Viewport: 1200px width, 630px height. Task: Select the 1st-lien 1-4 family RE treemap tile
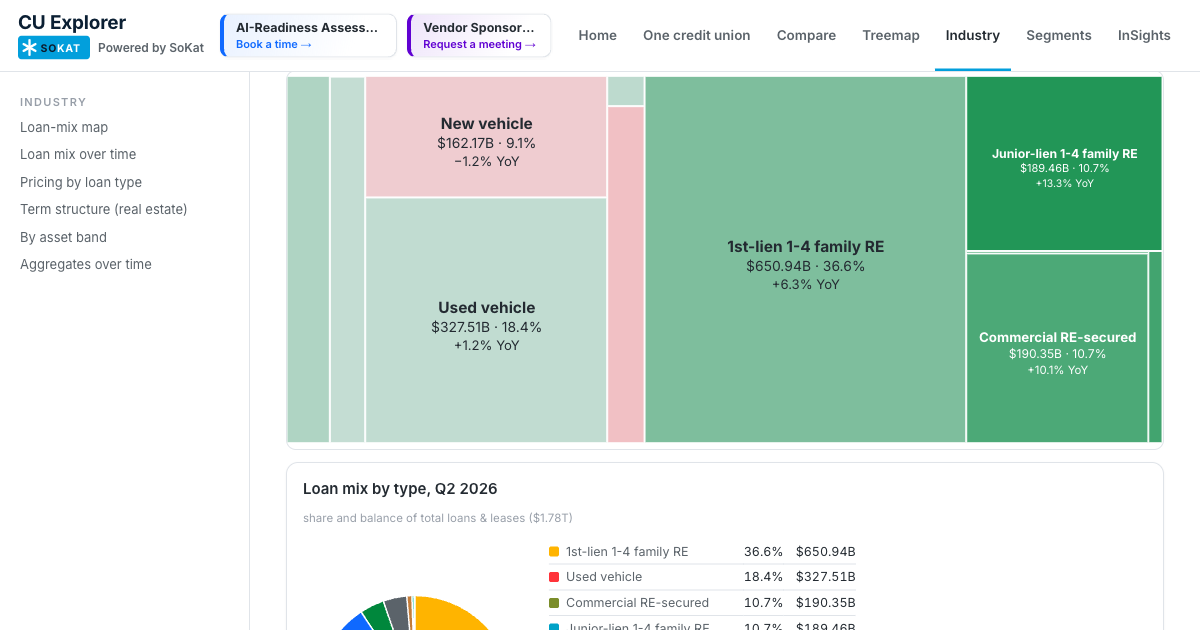805,259
